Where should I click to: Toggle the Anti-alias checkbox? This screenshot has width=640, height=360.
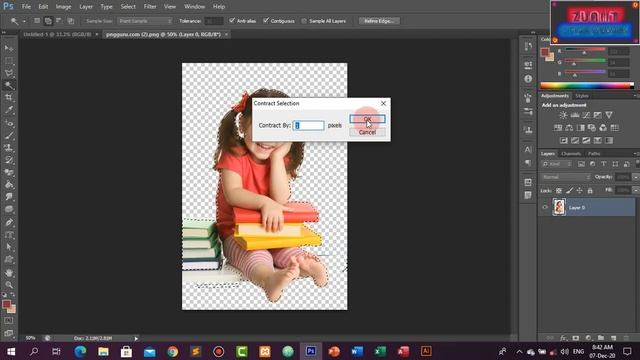coord(232,20)
